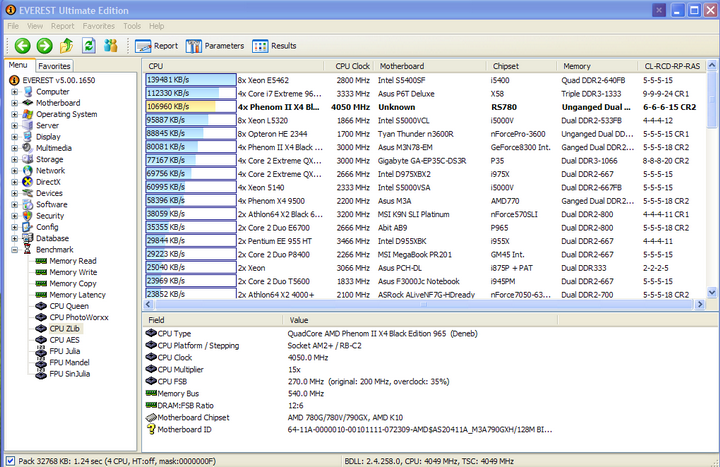Open the Favorites menu
Screen dimensions: 720x467
(x=99, y=26)
